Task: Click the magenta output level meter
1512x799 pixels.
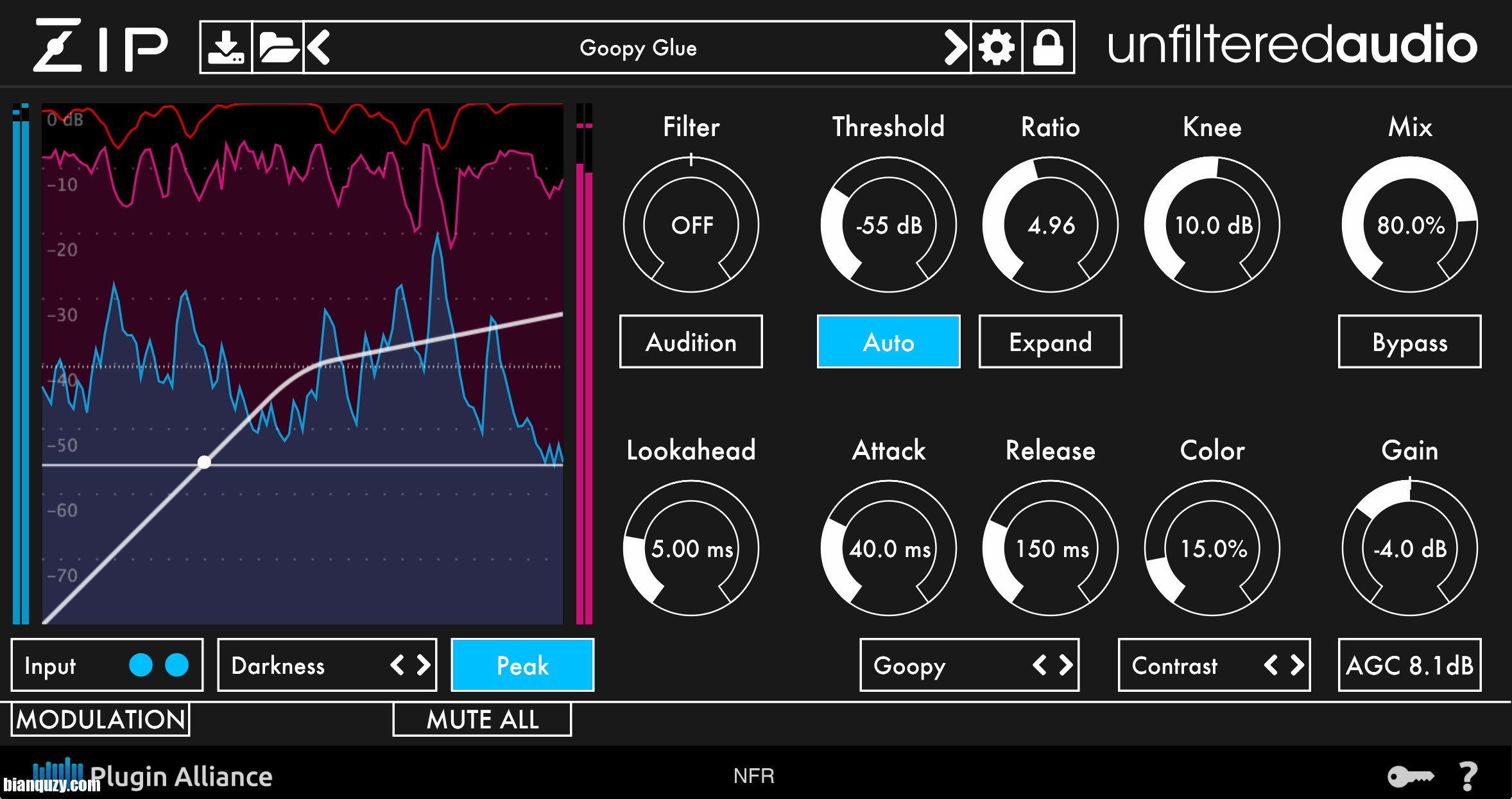Action: [x=584, y=363]
